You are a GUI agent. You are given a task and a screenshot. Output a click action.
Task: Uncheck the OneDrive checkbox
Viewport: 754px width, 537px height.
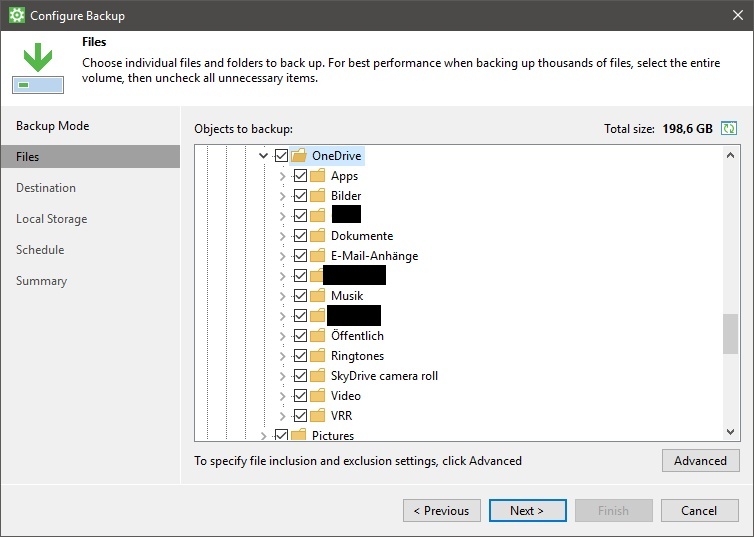tap(281, 155)
